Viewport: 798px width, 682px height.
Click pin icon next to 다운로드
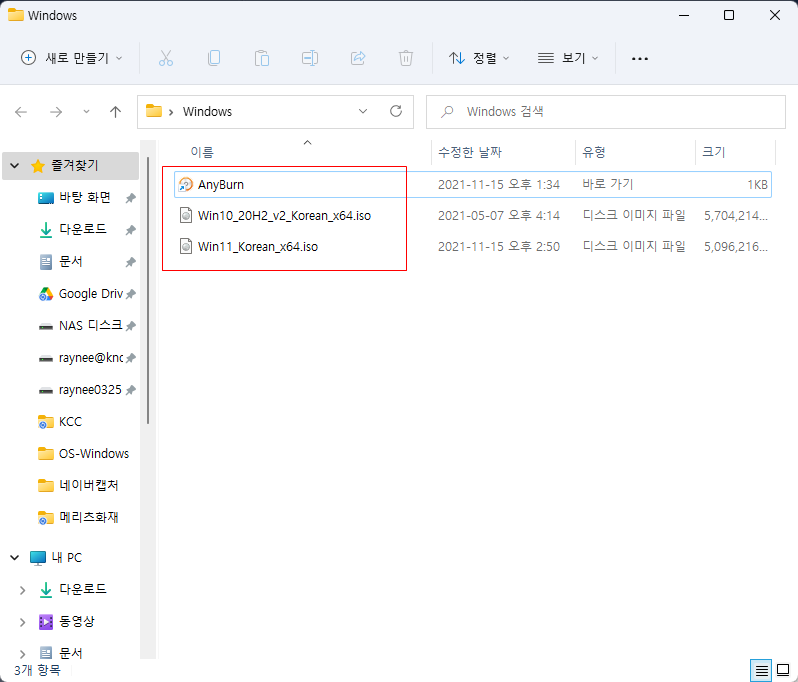131,230
